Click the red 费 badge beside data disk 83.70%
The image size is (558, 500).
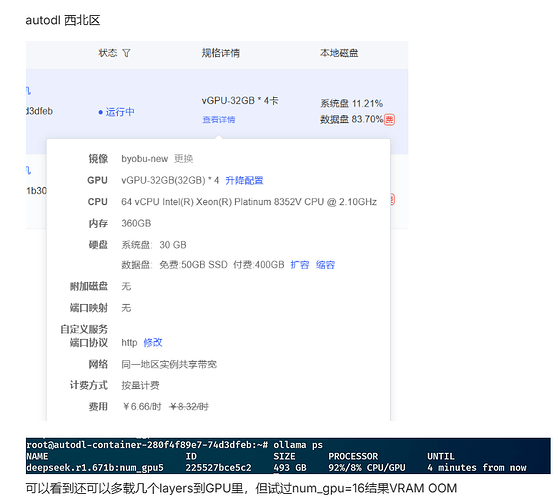pos(389,120)
